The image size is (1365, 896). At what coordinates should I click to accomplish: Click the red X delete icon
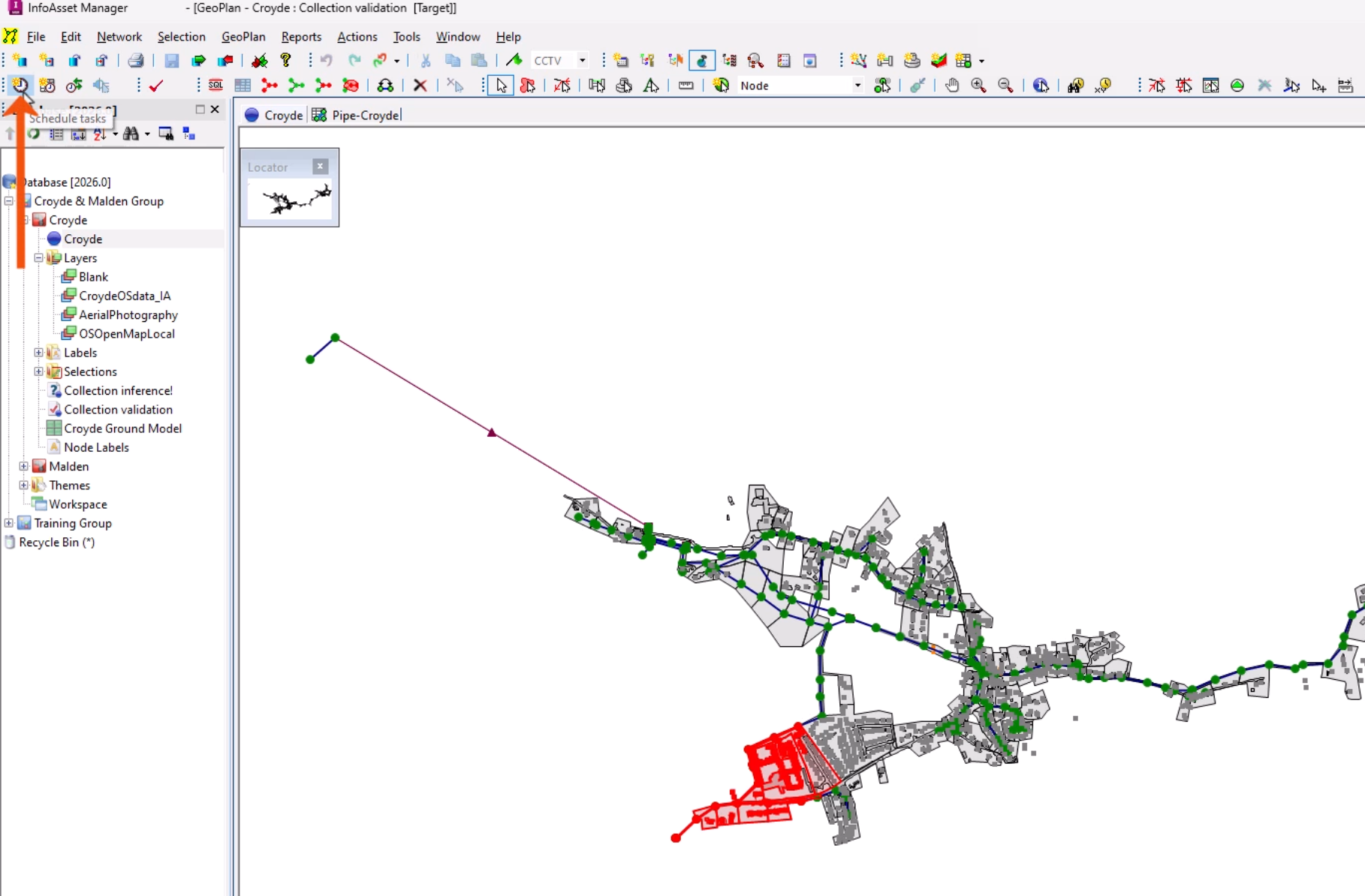pos(420,86)
